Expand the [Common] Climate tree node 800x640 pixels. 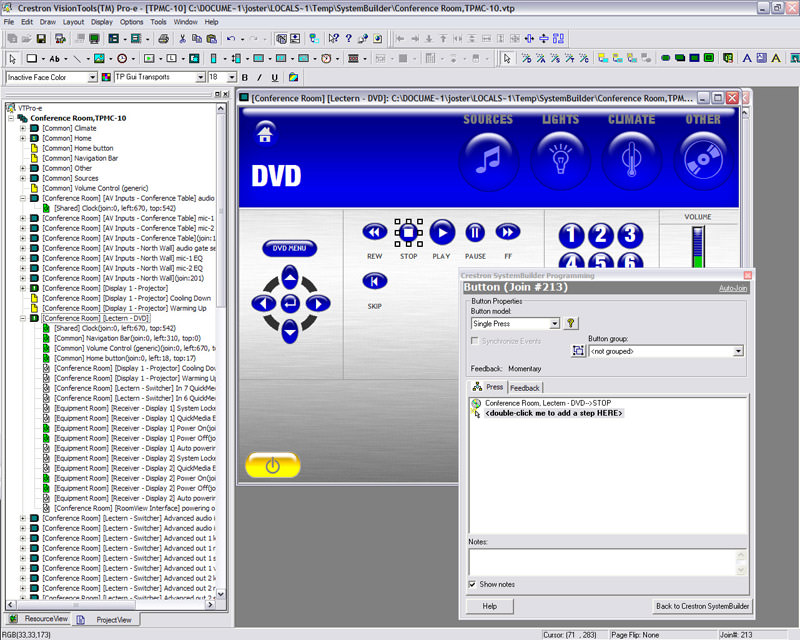22,129
